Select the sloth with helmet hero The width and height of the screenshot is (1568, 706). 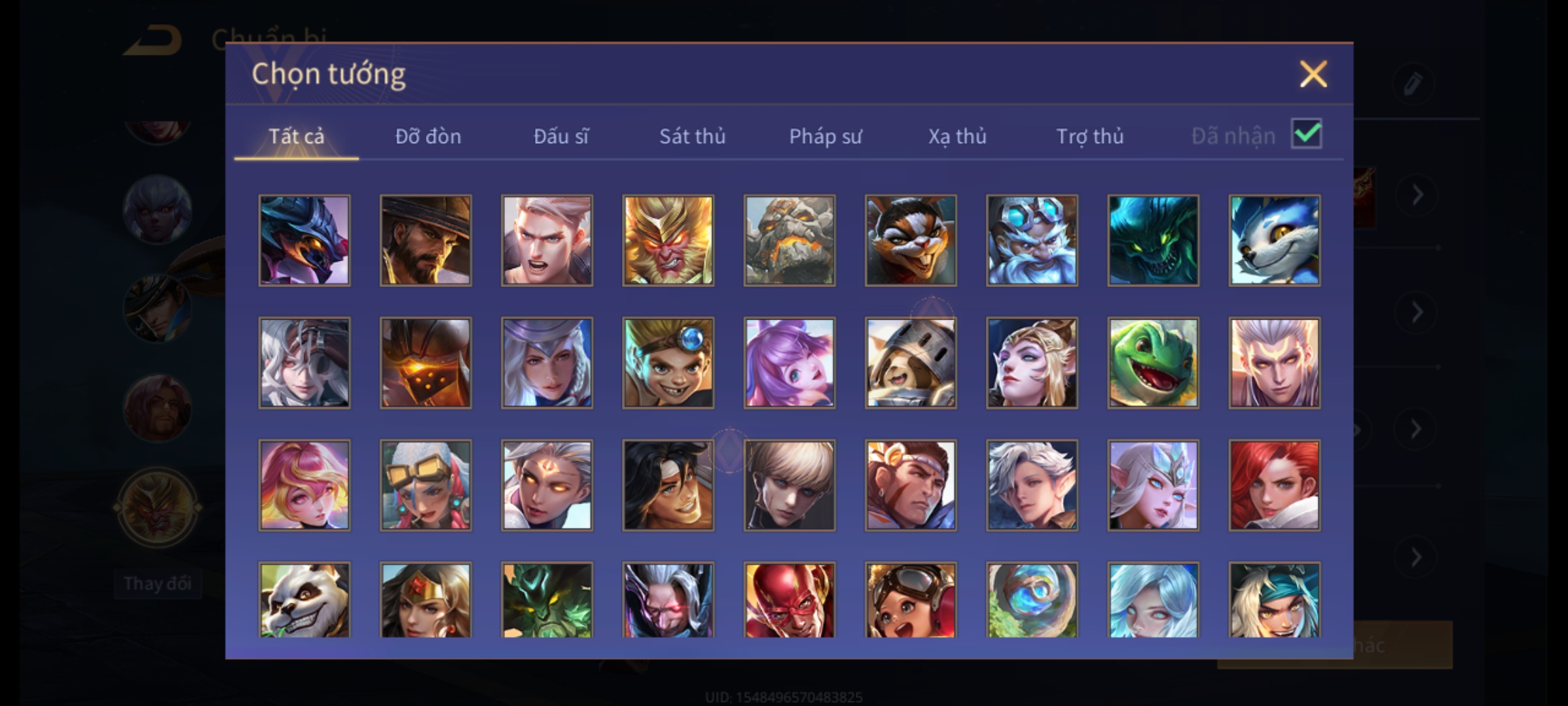point(911,363)
